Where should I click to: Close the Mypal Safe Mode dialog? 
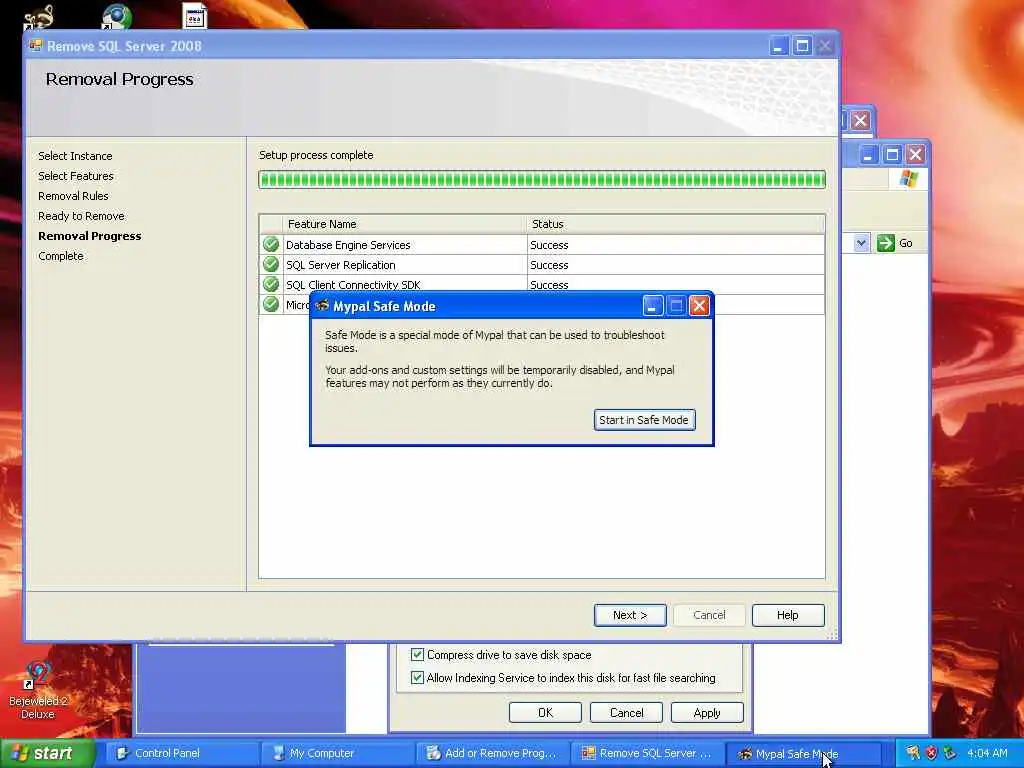(699, 306)
